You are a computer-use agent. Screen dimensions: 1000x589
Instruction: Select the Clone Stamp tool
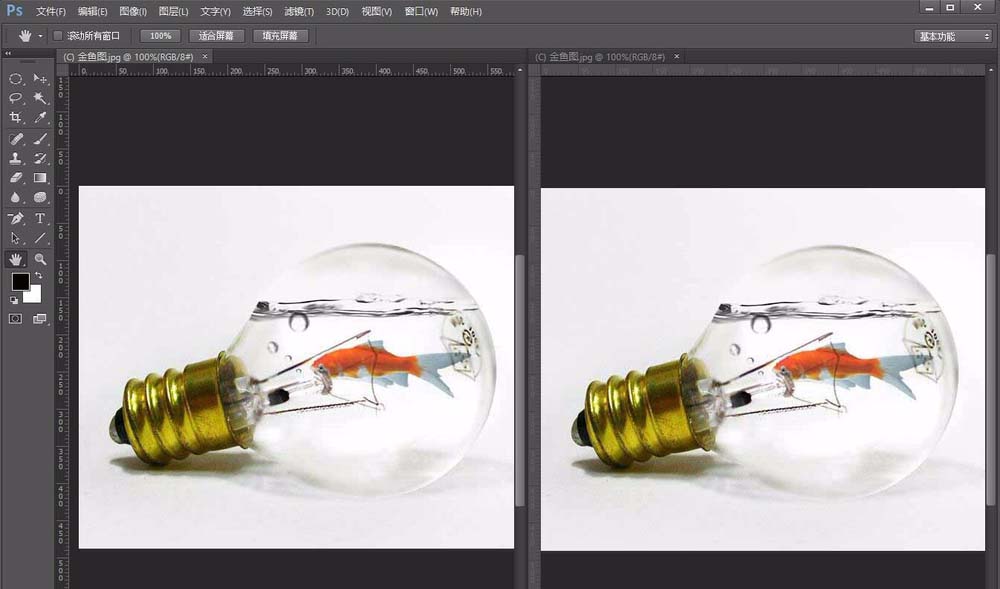coord(16,158)
